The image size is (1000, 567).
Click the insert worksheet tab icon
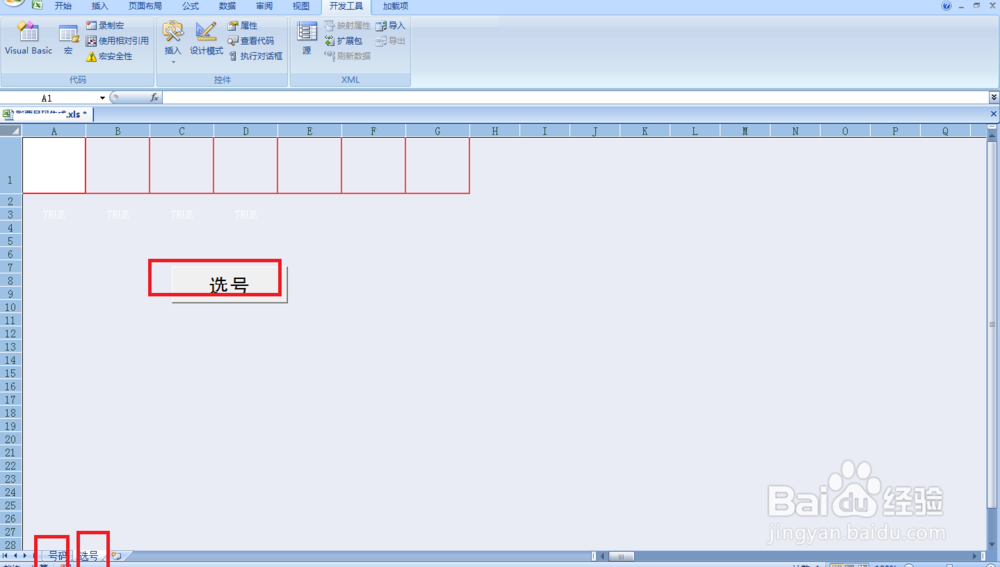point(116,556)
